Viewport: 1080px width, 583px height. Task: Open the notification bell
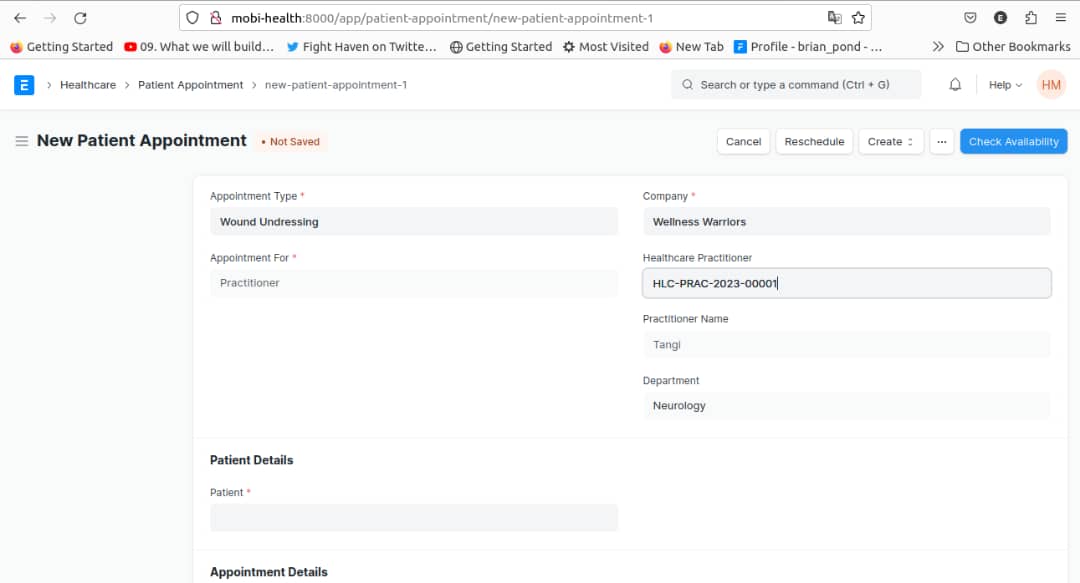coord(955,85)
